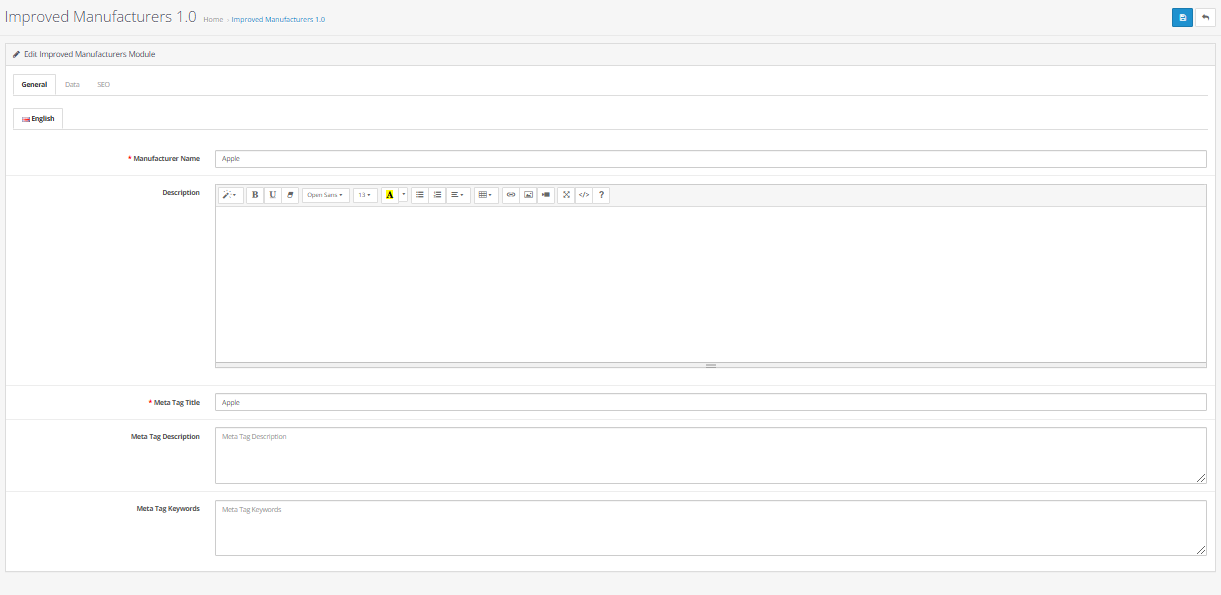The image size is (1221, 595).
Task: Click the Home breadcrumb link
Action: point(213,20)
